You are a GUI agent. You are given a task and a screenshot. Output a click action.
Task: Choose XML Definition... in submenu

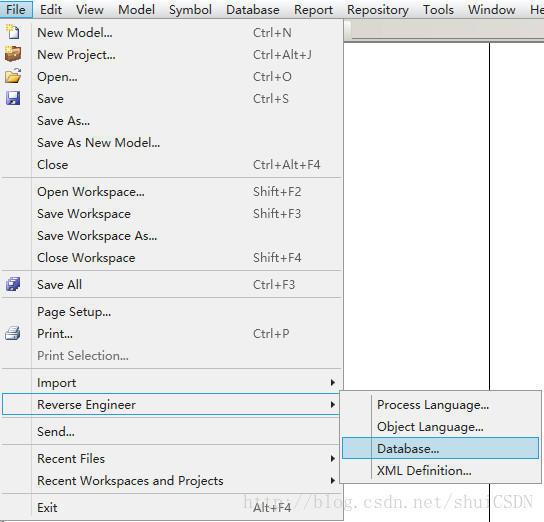(440, 470)
